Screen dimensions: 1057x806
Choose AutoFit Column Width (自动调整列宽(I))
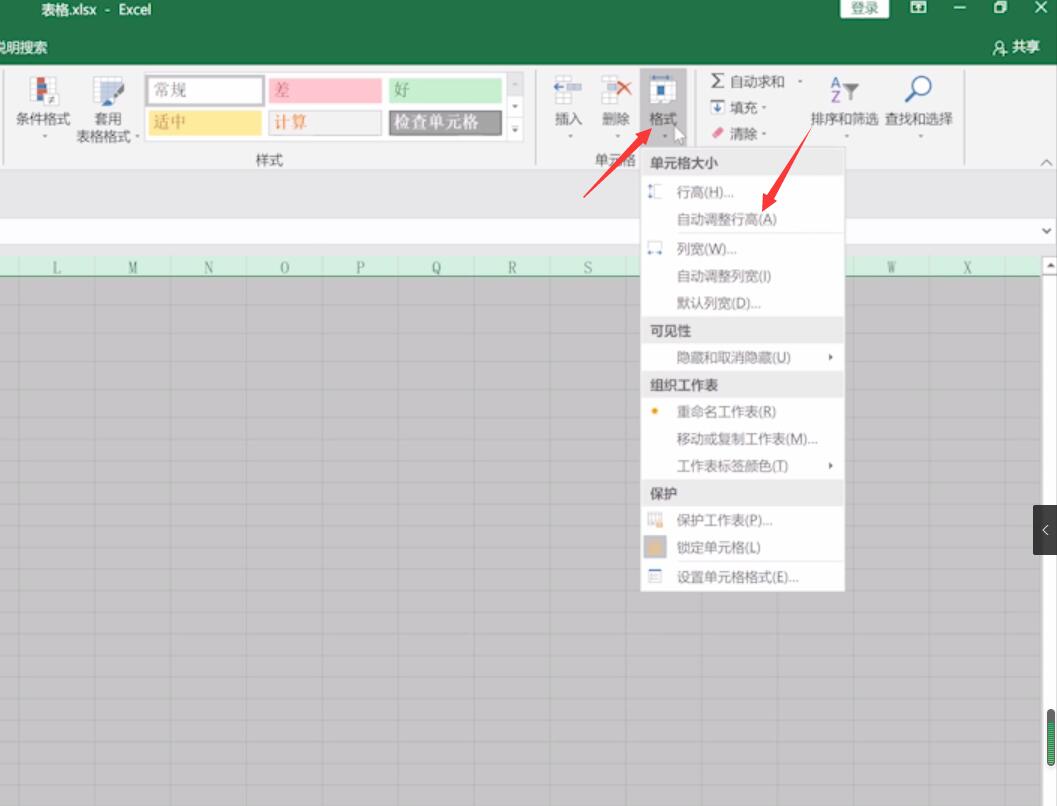click(x=742, y=276)
